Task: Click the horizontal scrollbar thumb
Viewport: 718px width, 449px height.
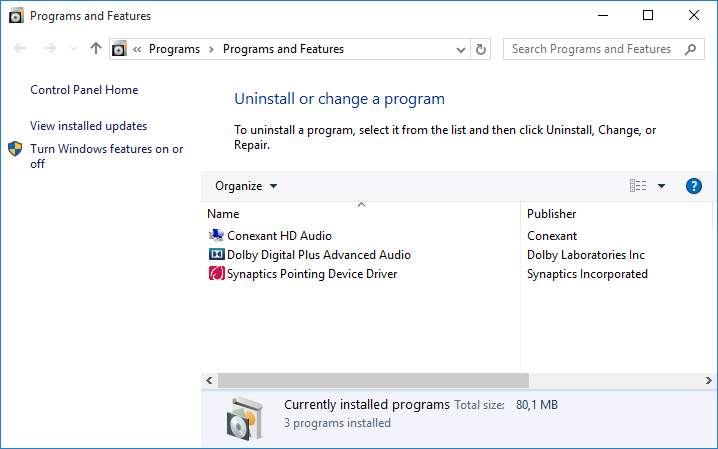Action: click(x=373, y=380)
